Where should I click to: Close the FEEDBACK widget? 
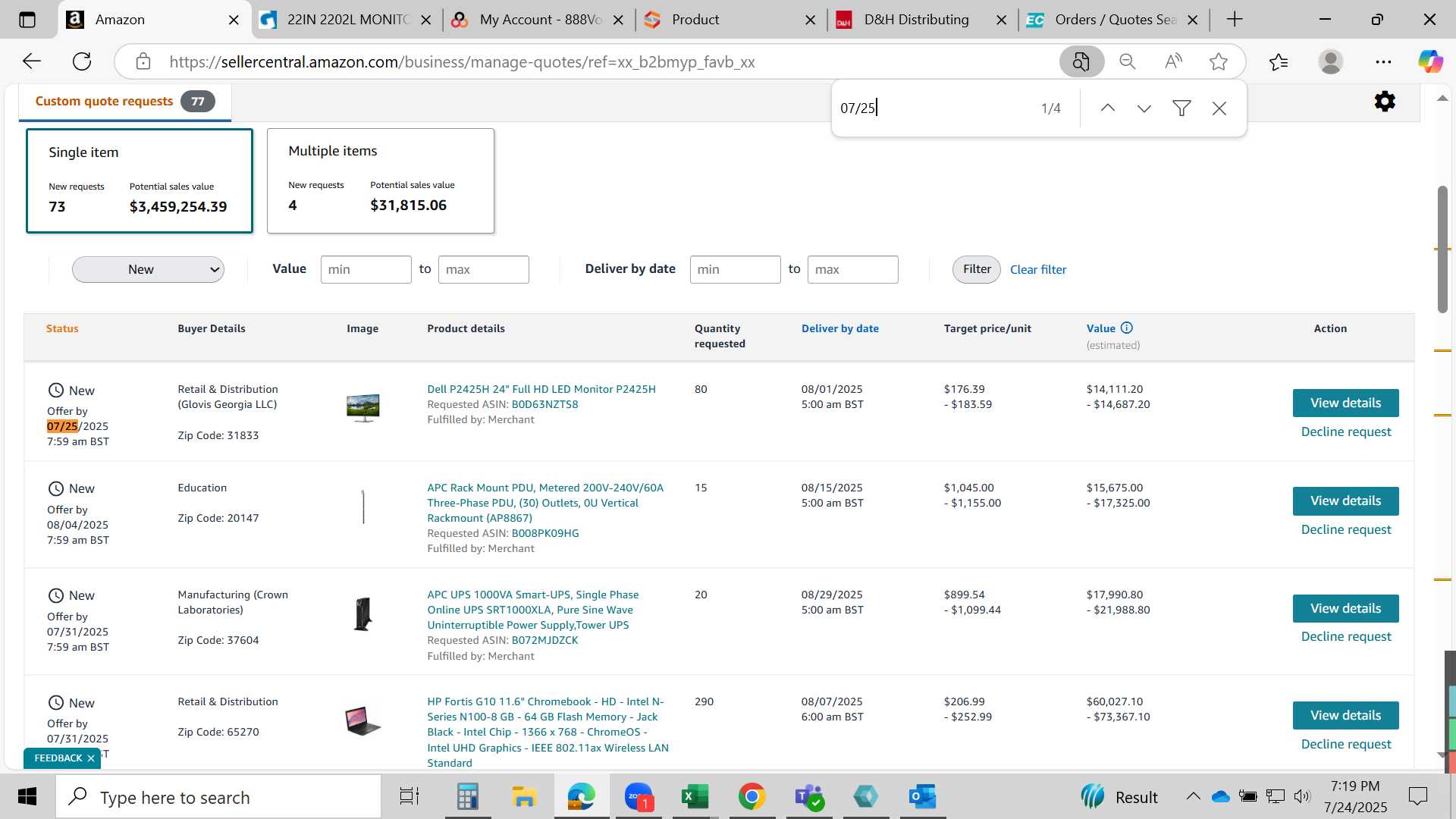click(x=91, y=758)
